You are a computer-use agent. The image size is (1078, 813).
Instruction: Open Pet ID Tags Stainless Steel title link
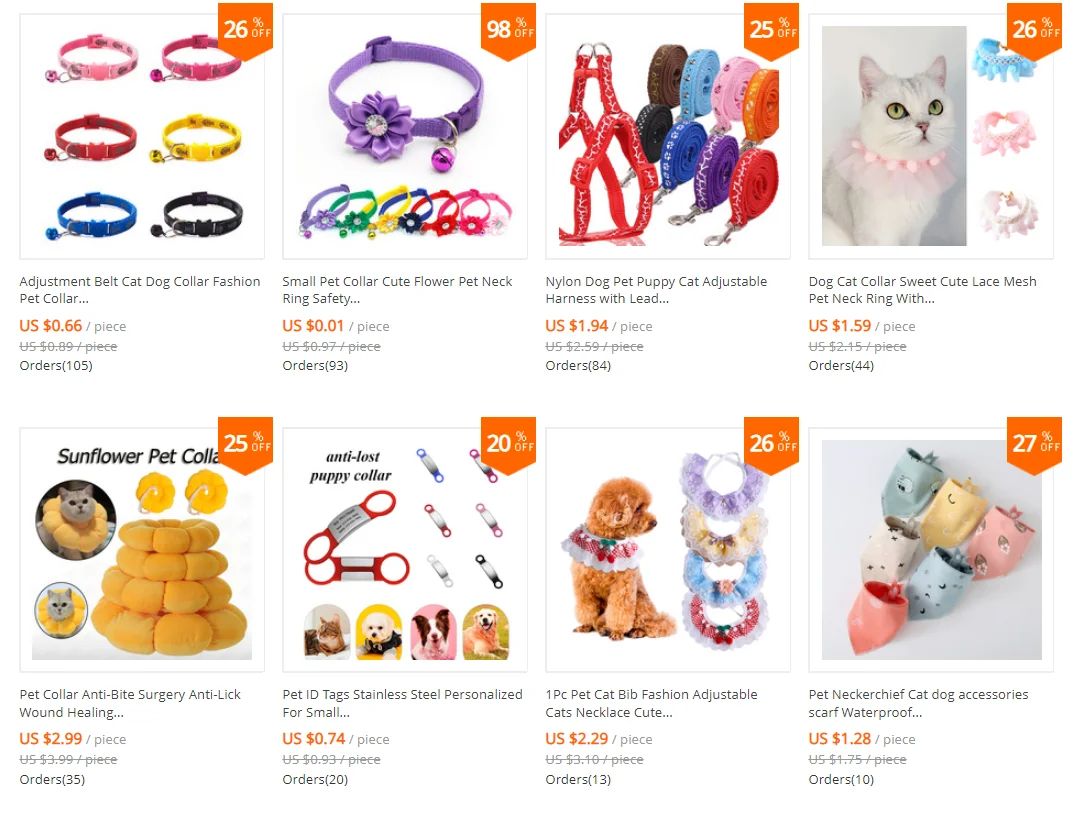tap(402, 703)
